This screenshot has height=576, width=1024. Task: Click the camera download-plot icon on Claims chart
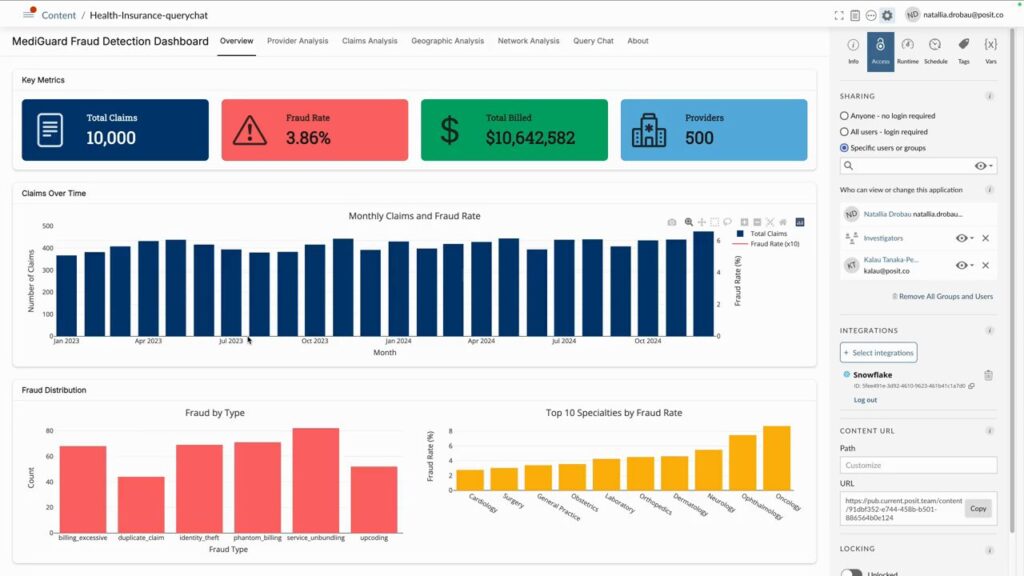point(672,222)
